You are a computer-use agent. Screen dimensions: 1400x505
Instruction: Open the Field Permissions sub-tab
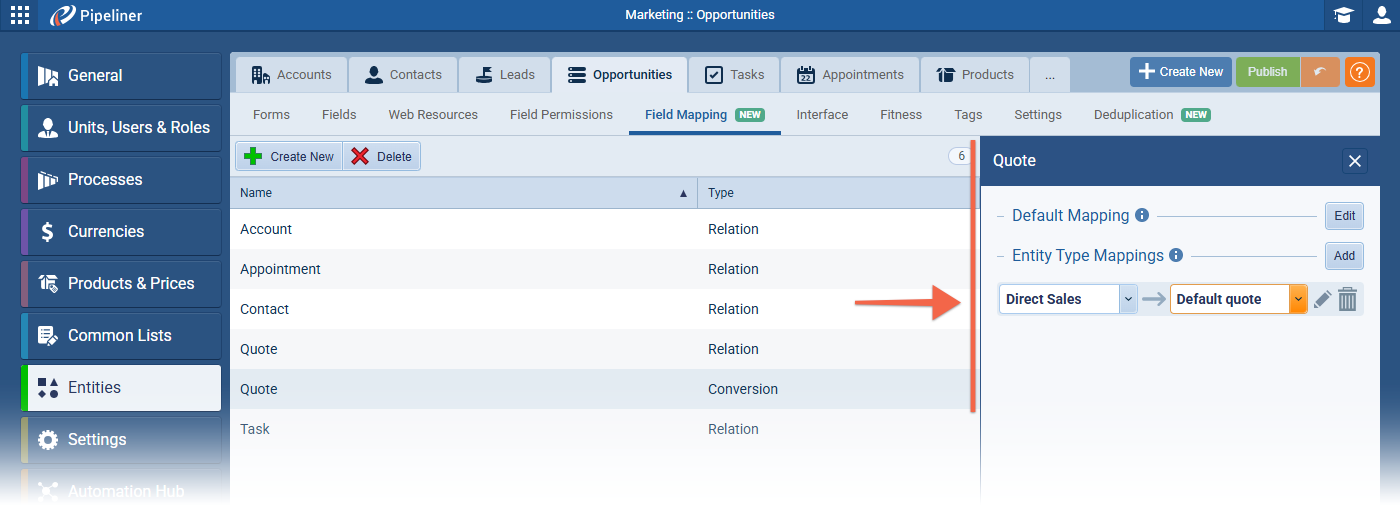point(561,115)
